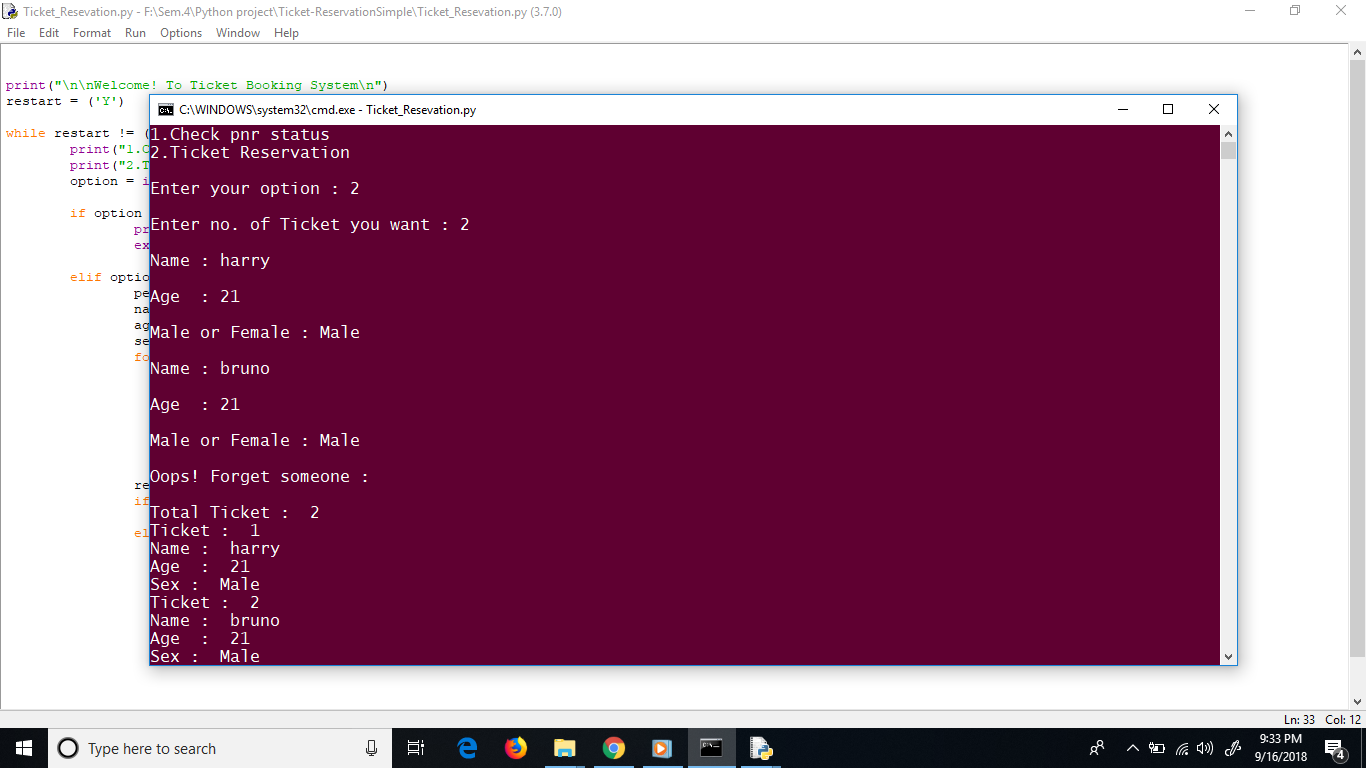
Task: Open File Explorer from the taskbar
Action: [x=564, y=748]
